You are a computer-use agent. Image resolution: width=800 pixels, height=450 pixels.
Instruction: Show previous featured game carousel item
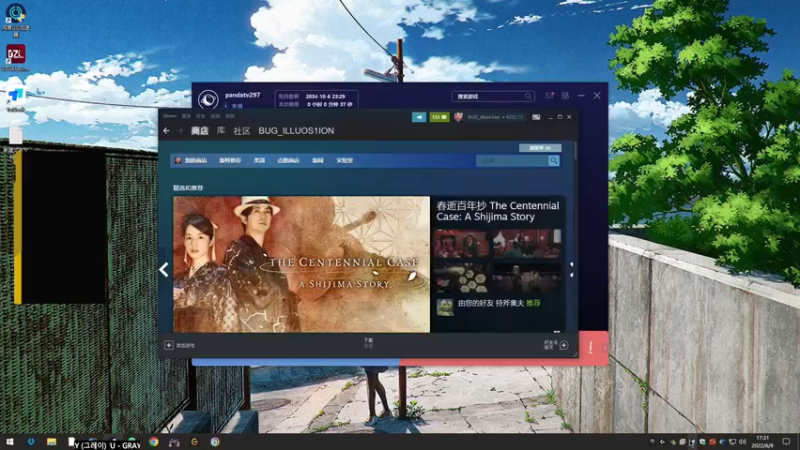(x=164, y=269)
